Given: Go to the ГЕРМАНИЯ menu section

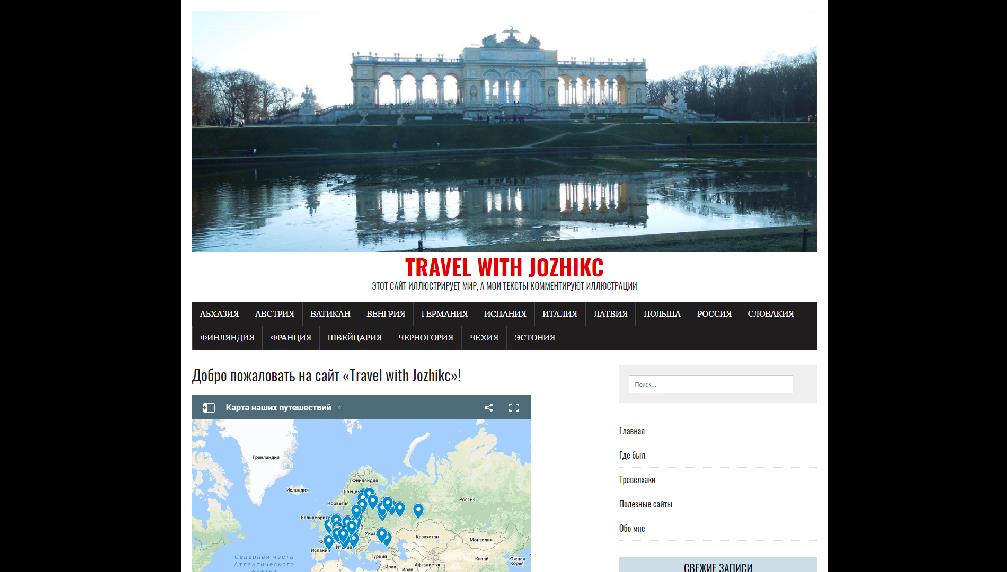Looking at the screenshot, I should (444, 314).
